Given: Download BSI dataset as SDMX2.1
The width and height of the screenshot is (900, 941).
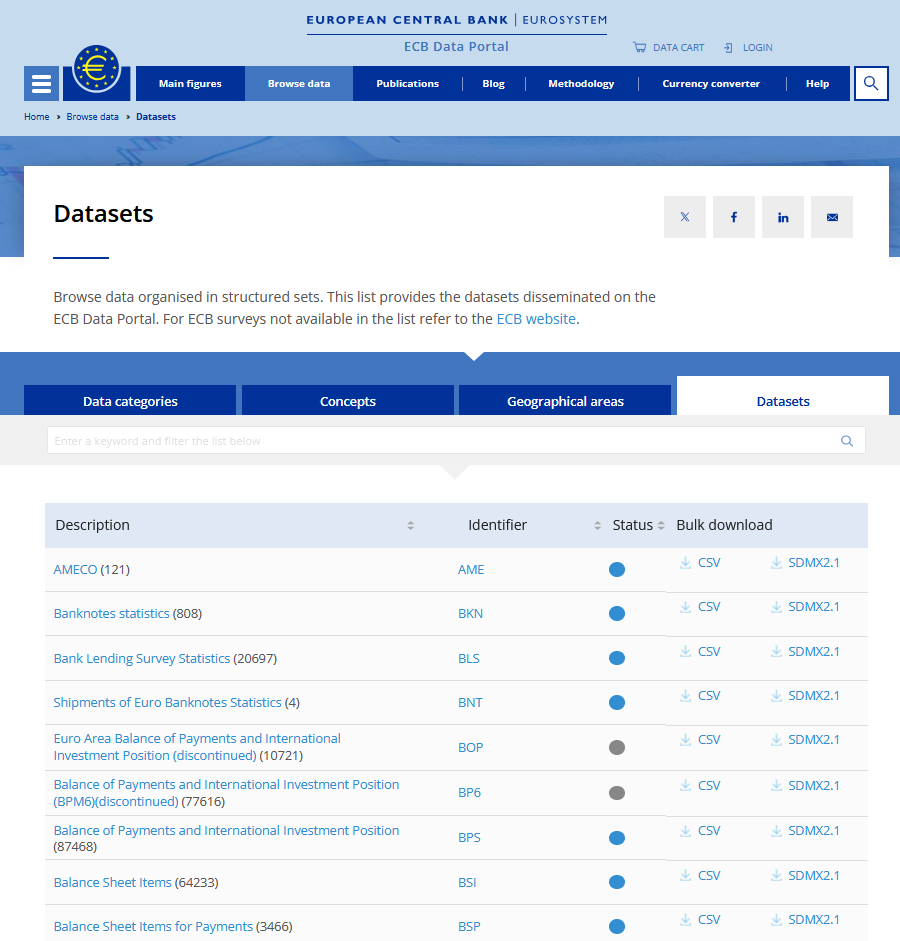Looking at the screenshot, I should (x=805, y=876).
